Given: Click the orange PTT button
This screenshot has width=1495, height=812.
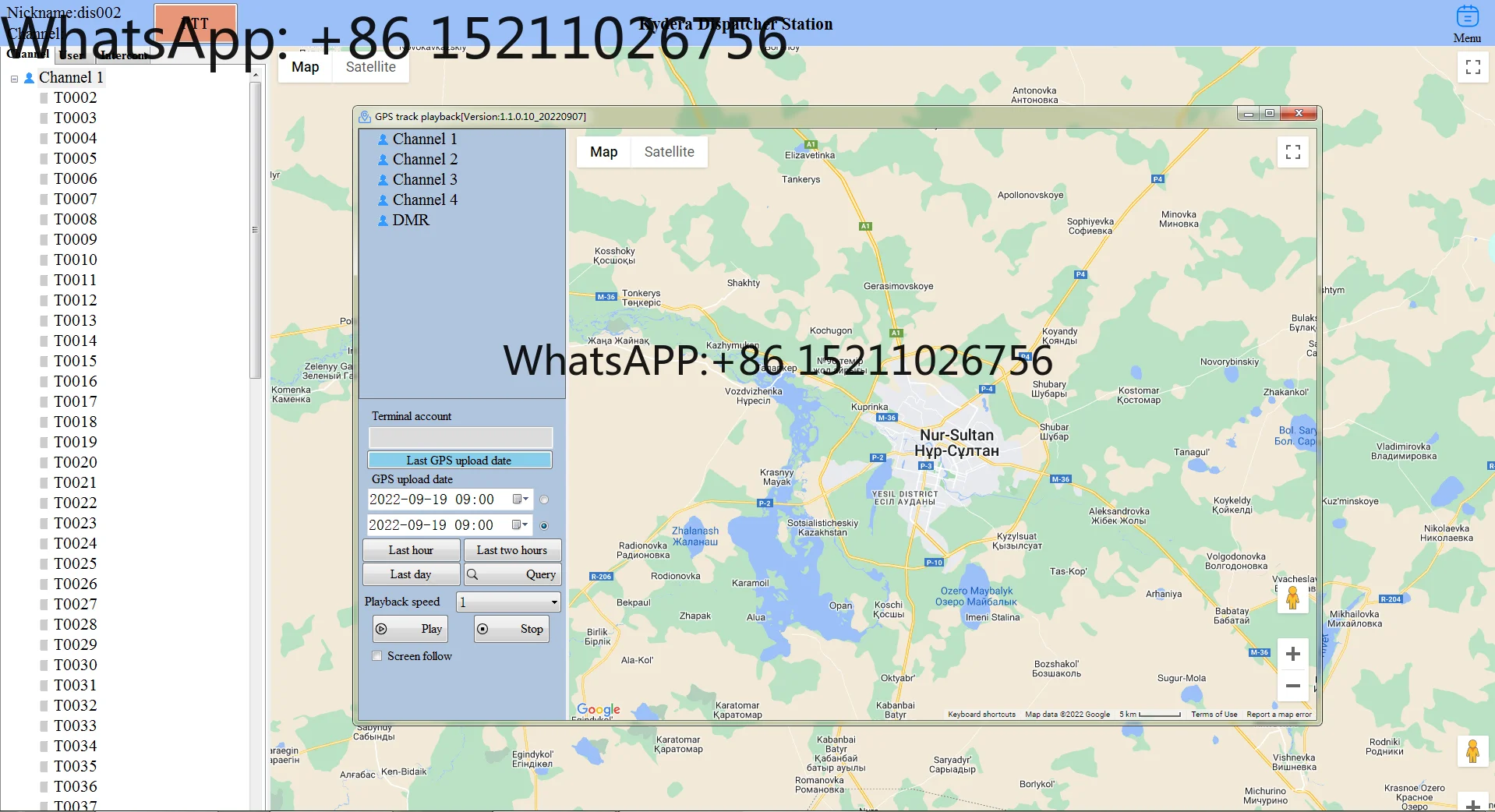Looking at the screenshot, I should pos(196,23).
